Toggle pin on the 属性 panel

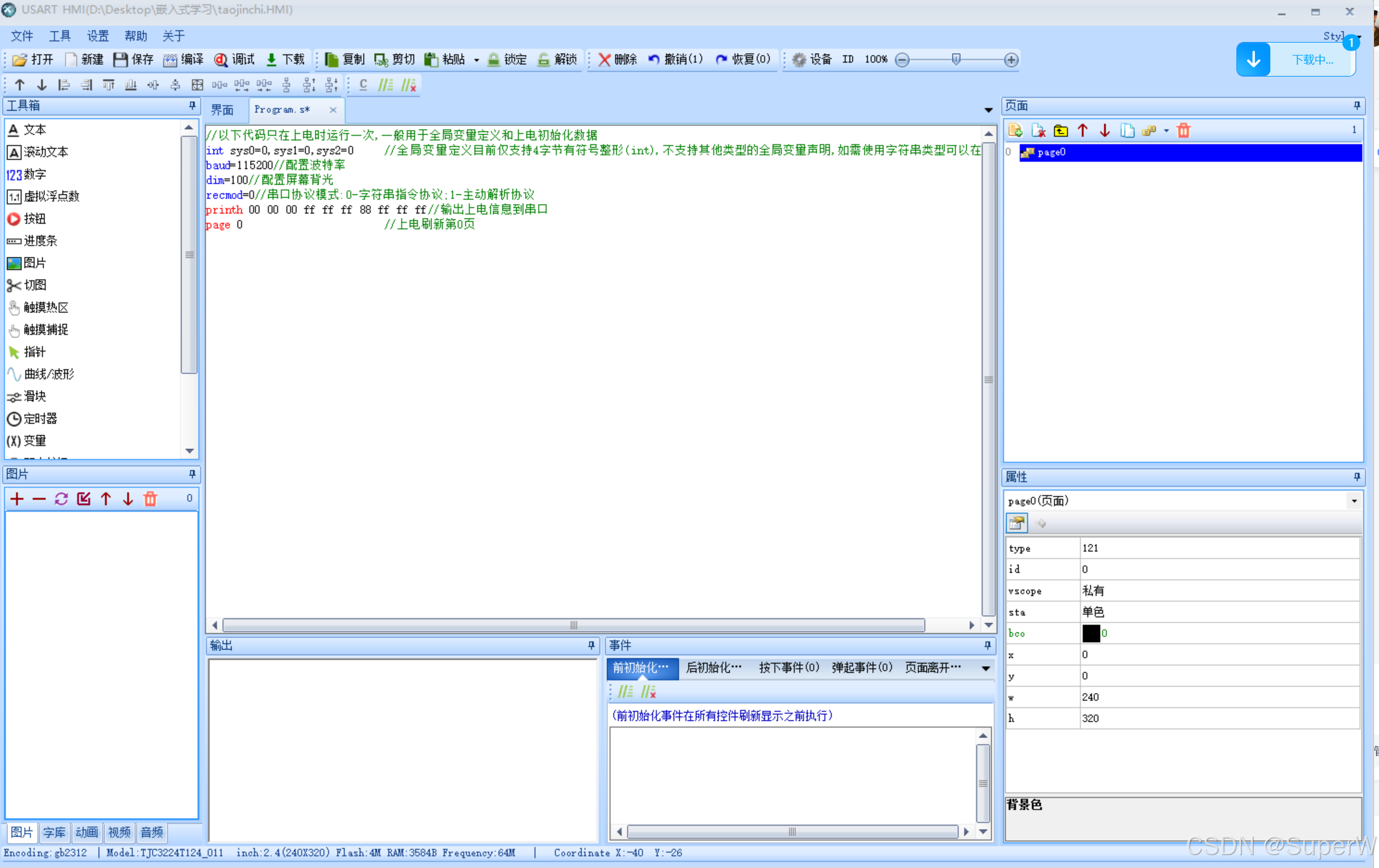pyautogui.click(x=1357, y=477)
